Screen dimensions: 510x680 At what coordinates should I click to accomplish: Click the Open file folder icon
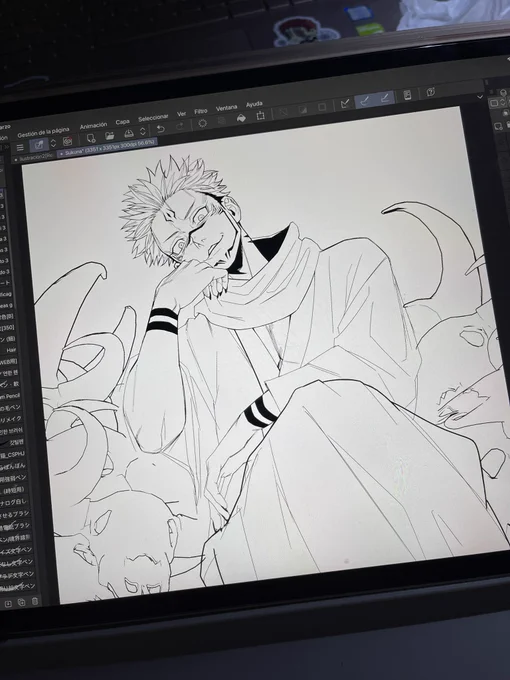pyautogui.click(x=110, y=136)
